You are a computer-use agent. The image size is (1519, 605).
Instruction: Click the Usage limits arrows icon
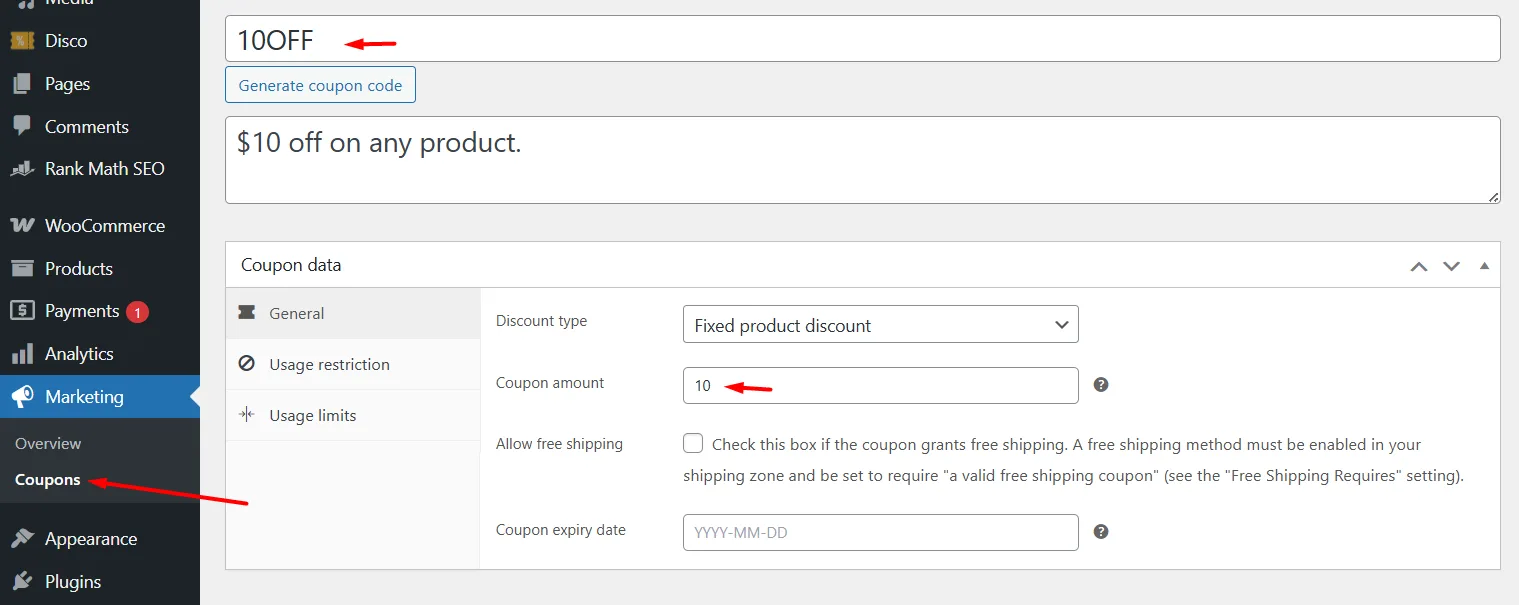(x=246, y=415)
